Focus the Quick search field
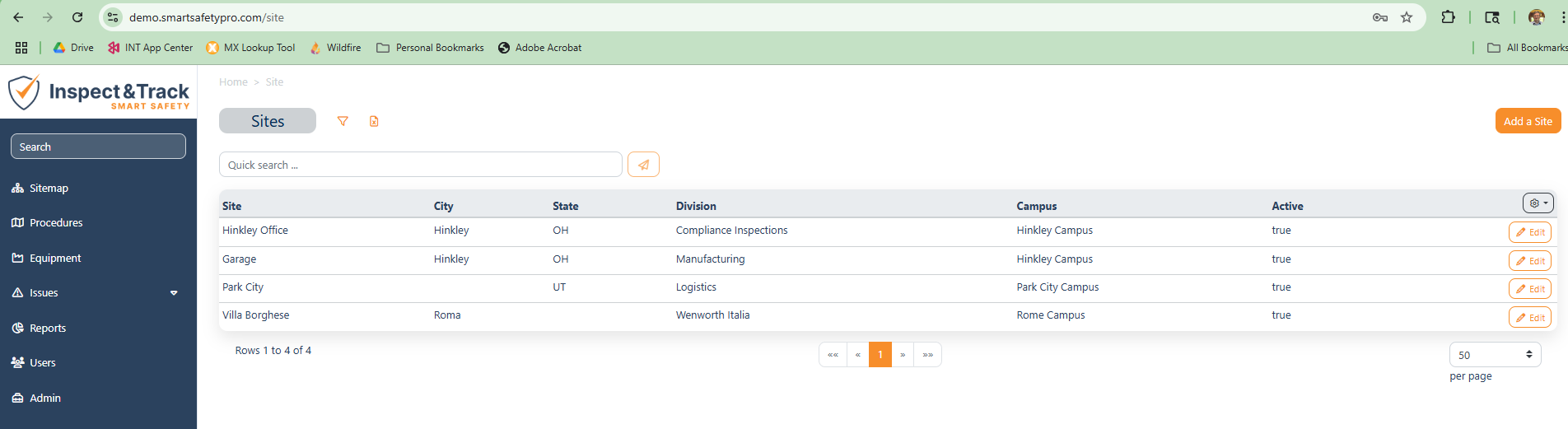Viewport: 1568px width, 429px height. (421, 165)
